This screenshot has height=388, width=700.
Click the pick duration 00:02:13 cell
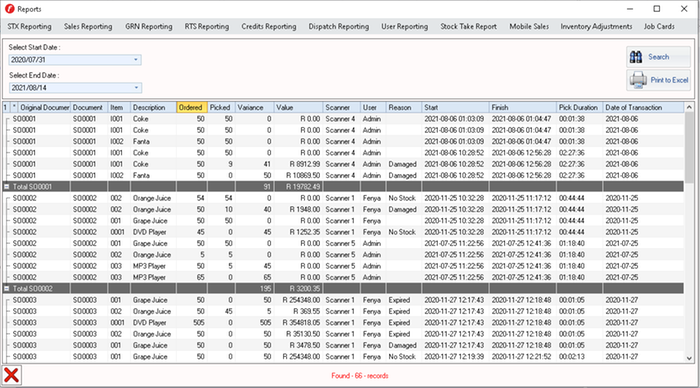pos(579,356)
